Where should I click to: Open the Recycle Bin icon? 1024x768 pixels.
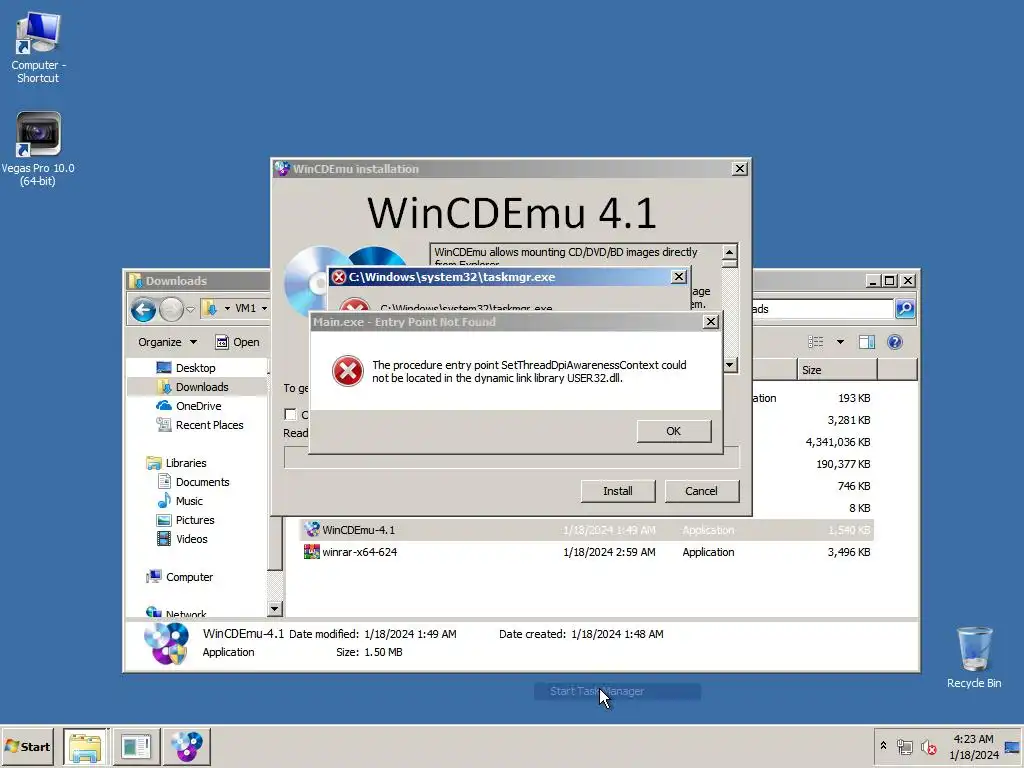coord(974,658)
